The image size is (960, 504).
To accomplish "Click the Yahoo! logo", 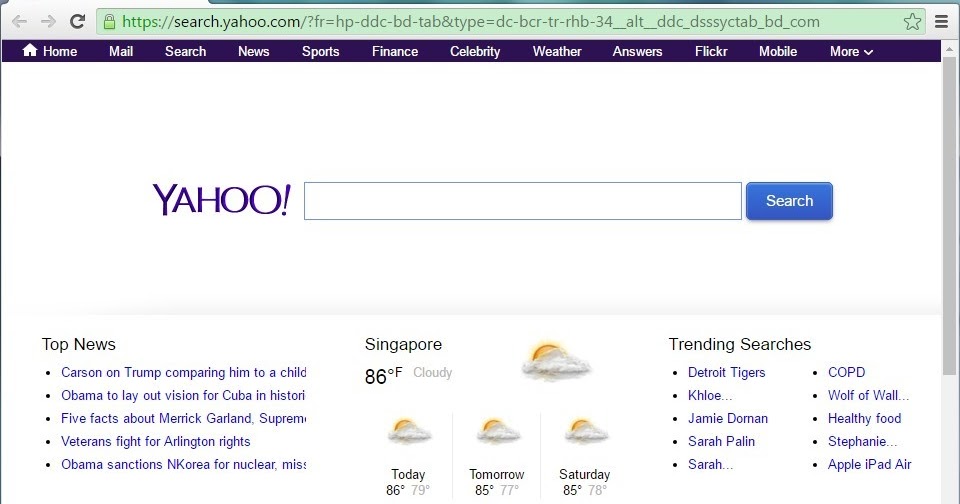I will pos(222,200).
